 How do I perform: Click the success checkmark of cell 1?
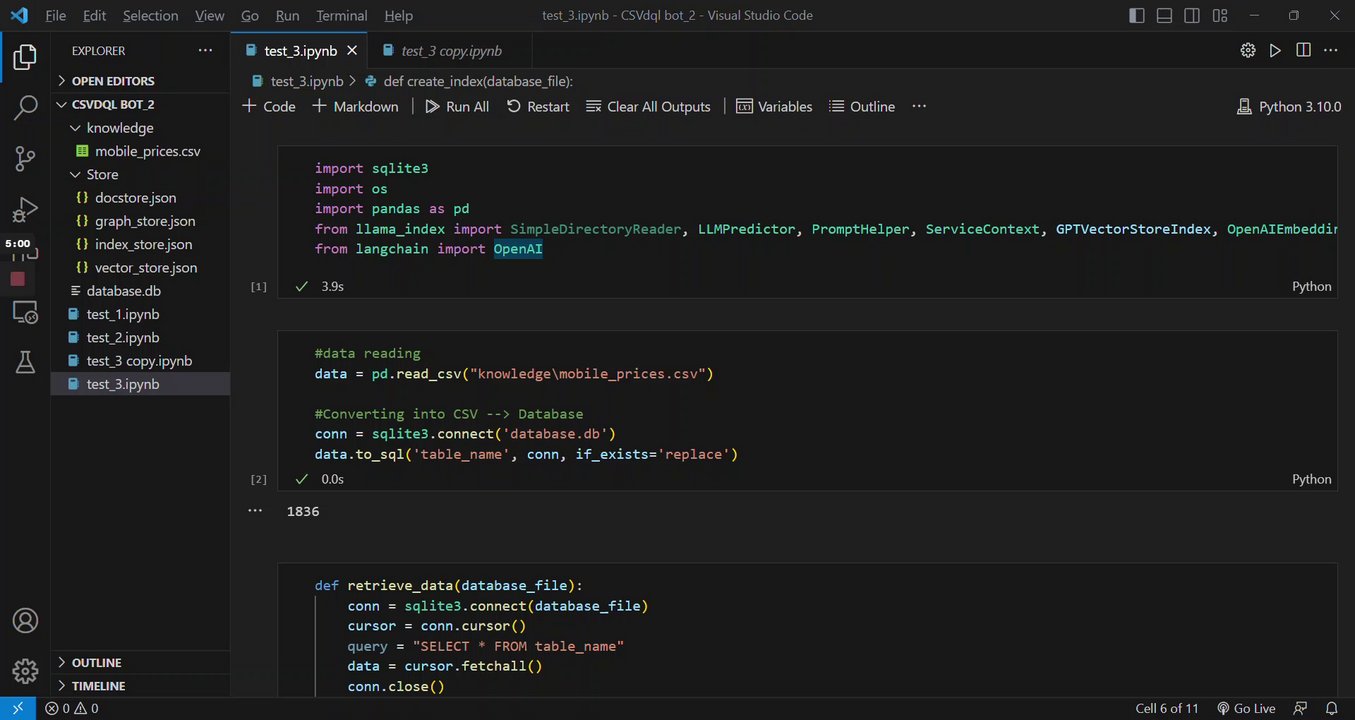click(x=301, y=286)
